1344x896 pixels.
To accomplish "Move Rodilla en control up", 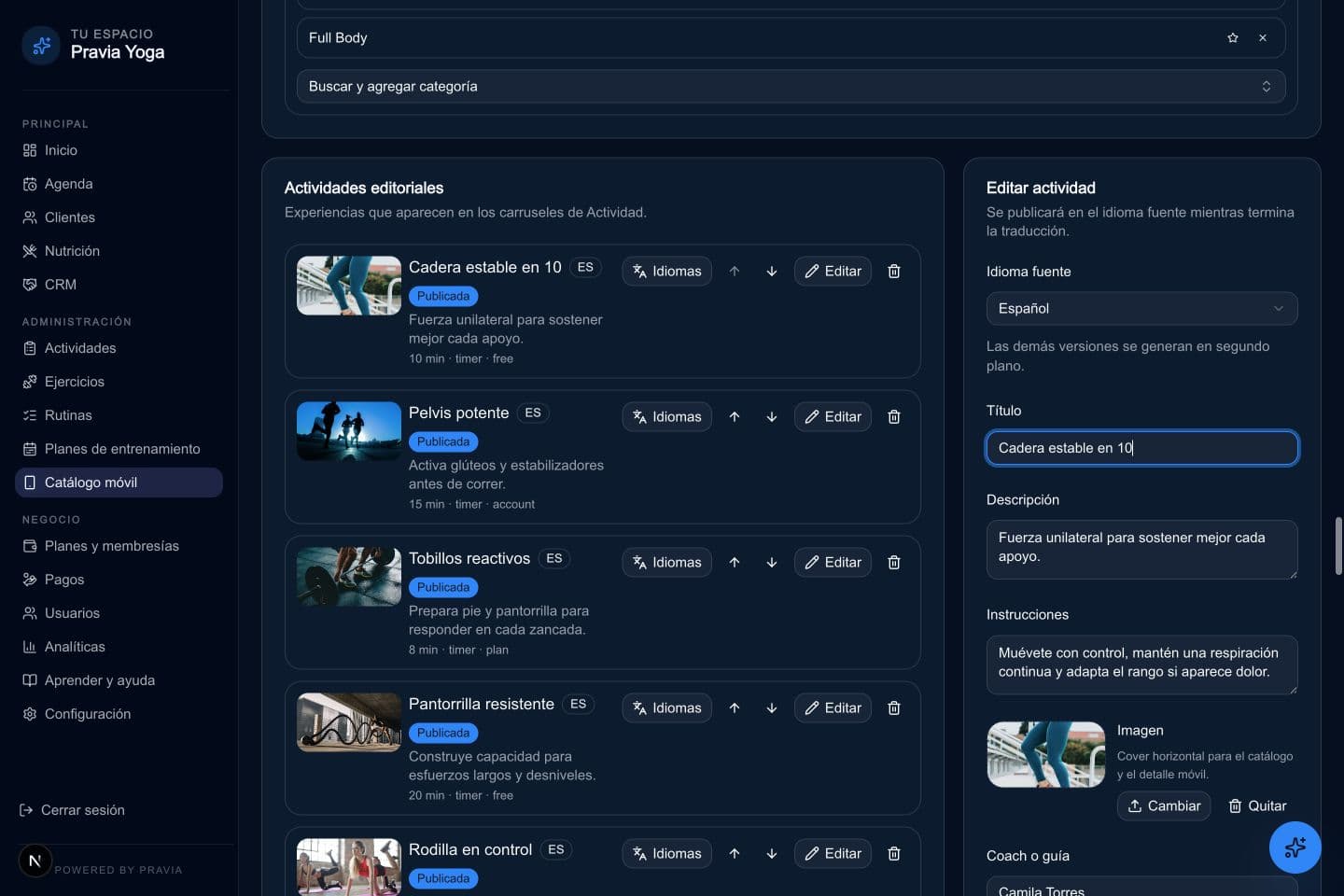I will point(735,853).
